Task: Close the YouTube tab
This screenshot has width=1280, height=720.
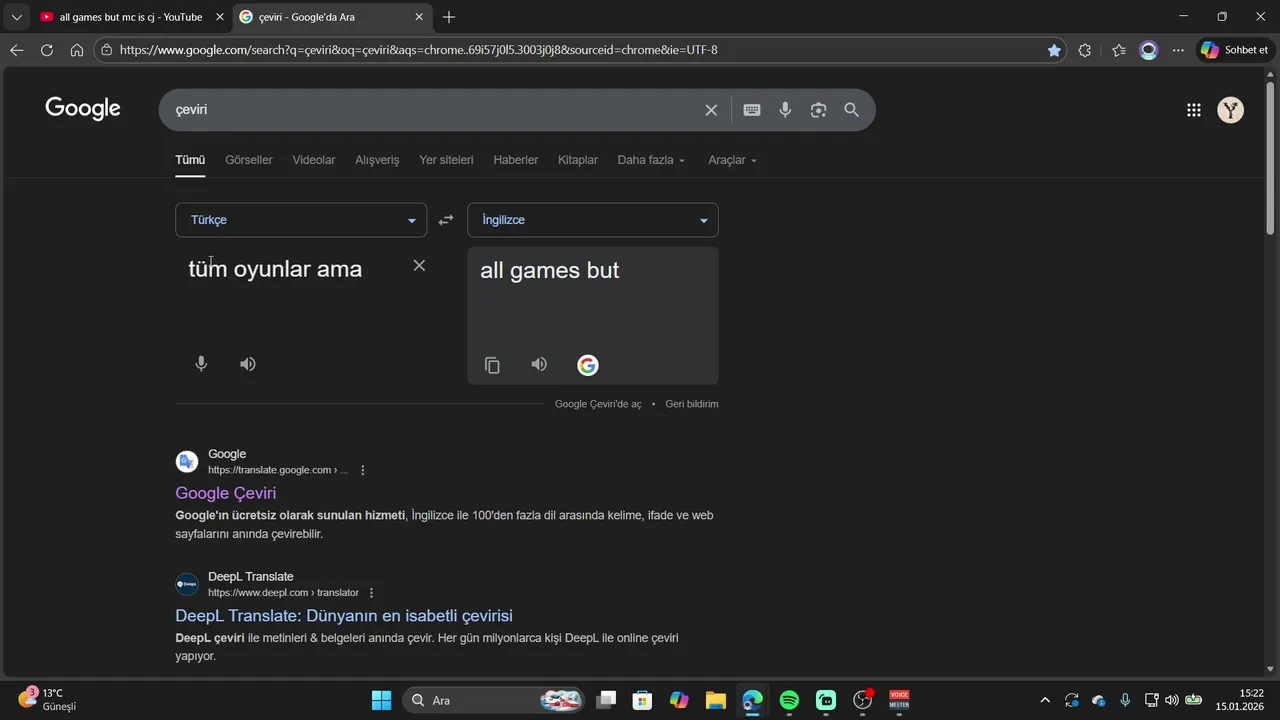Action: 220,17
